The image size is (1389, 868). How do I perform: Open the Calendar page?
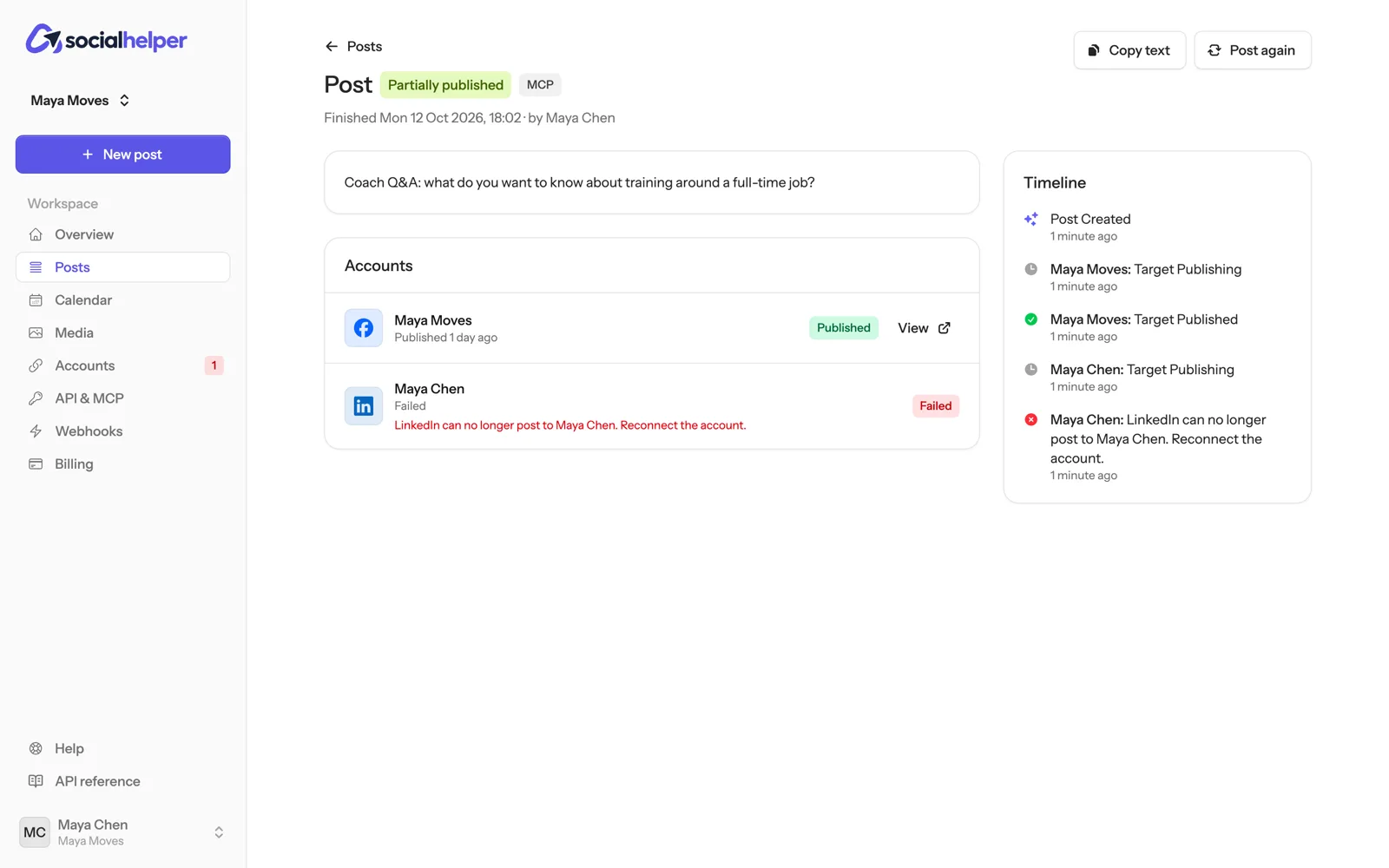point(122,300)
